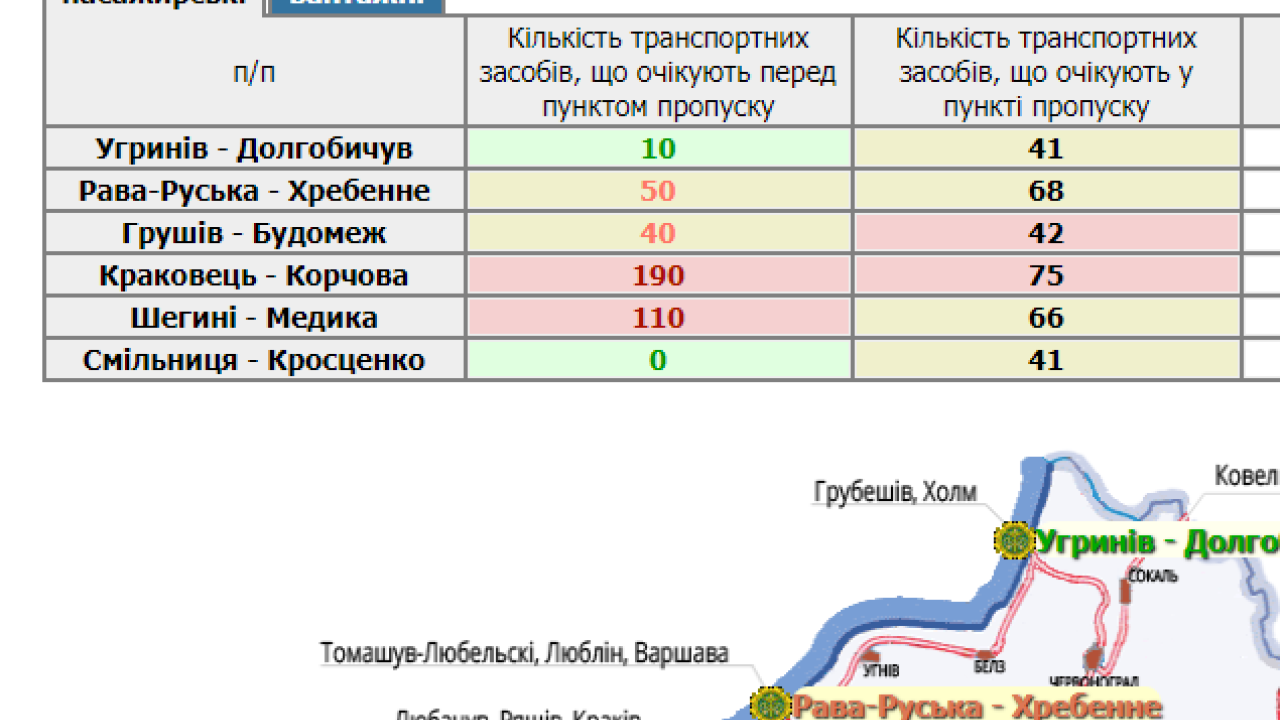Switch to the blue Вантажні tab
The width and height of the screenshot is (1280, 720).
[355, 4]
